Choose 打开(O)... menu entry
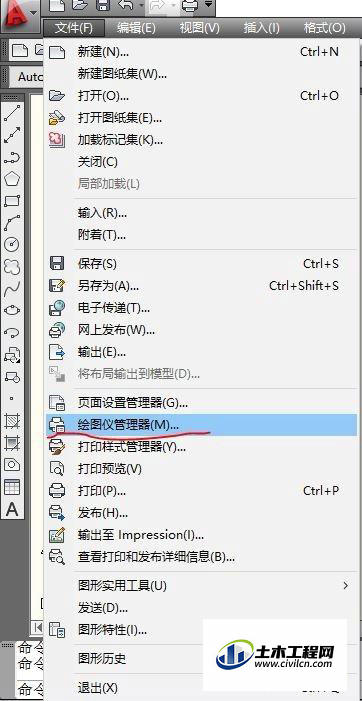This screenshot has width=362, height=701. pos(202,96)
